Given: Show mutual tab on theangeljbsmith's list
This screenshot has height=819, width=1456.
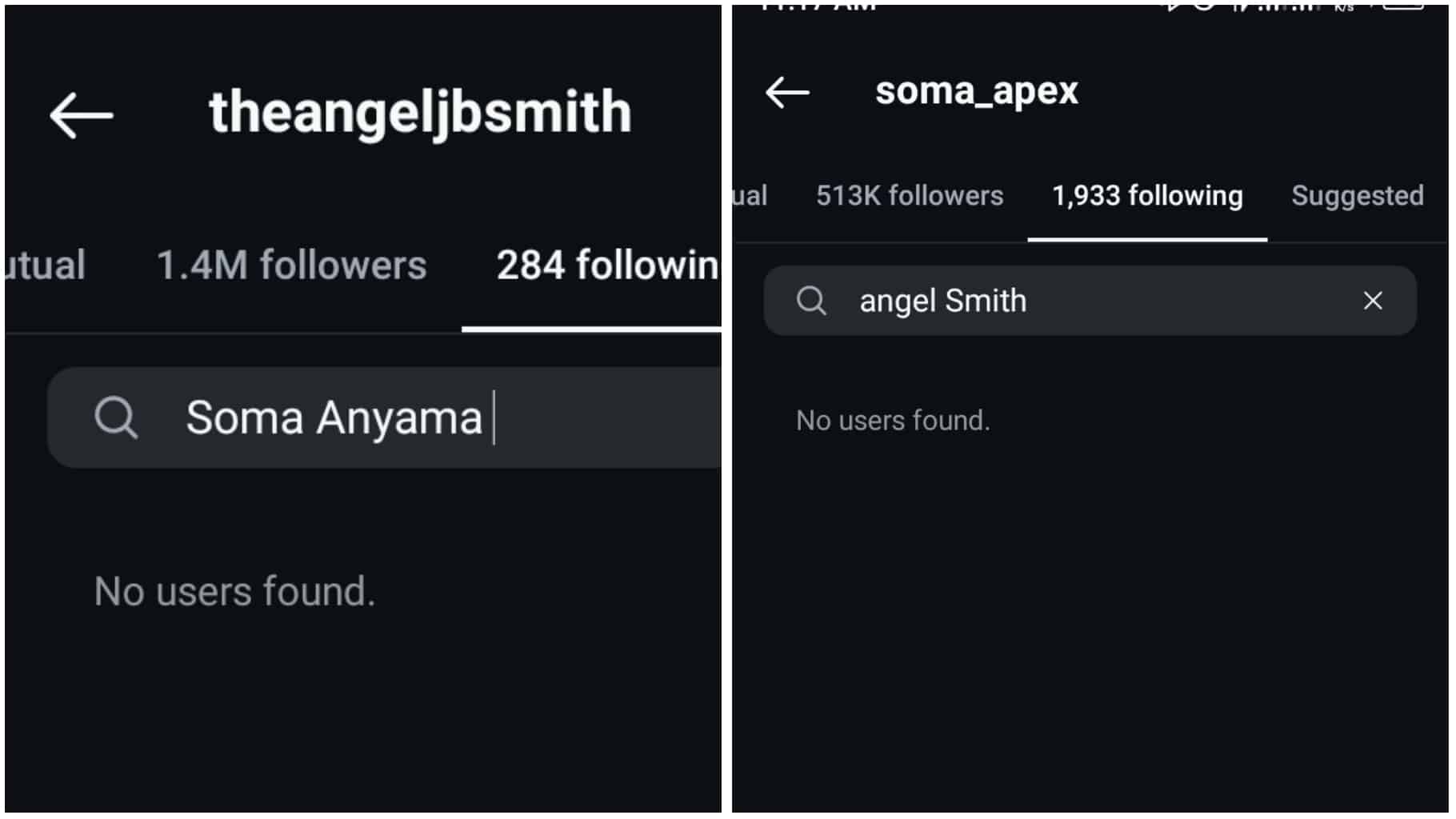Looking at the screenshot, I should tap(45, 266).
